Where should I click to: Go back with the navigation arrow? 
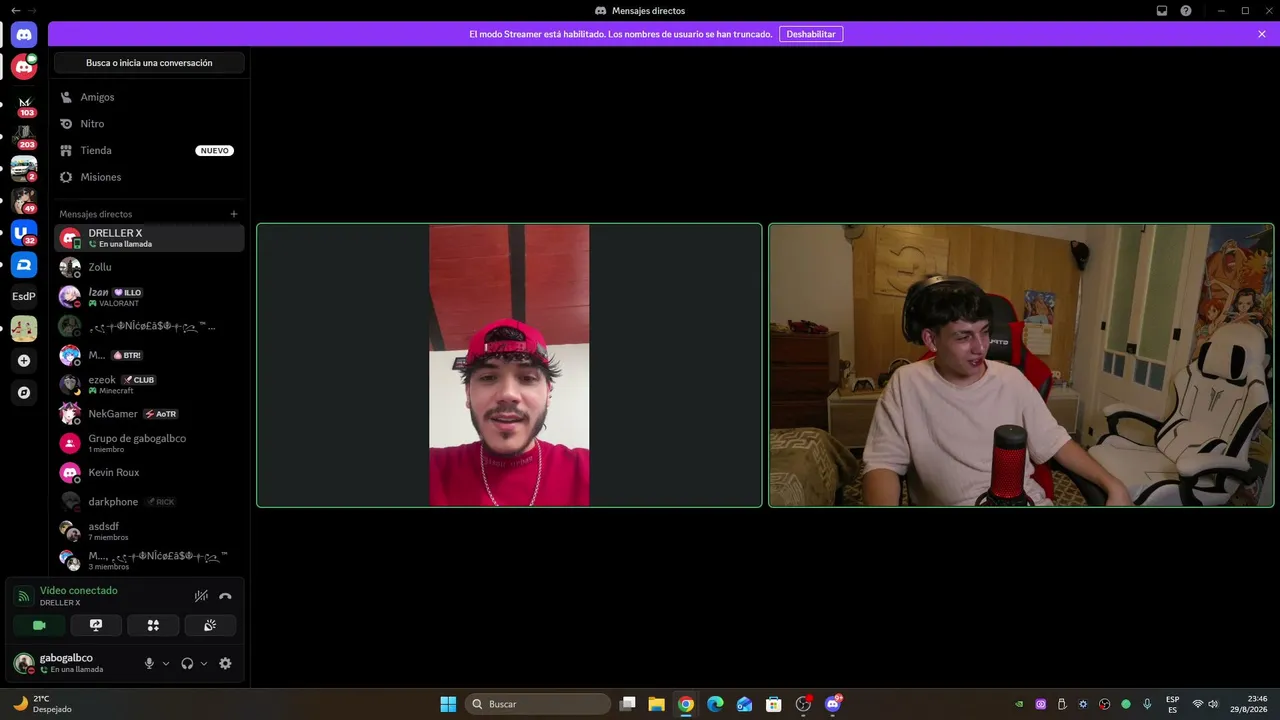point(15,10)
